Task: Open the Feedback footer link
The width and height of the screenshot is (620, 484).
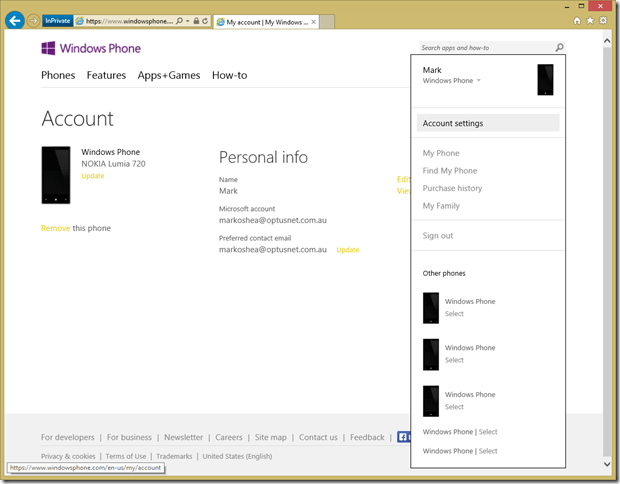Action: point(367,437)
